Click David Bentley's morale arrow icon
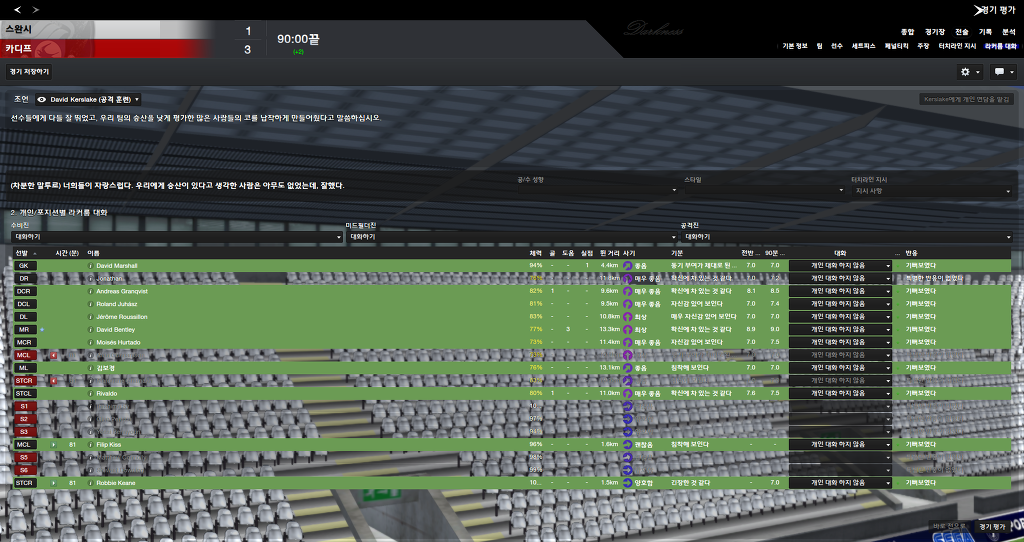The image size is (1024, 542). 627,330
